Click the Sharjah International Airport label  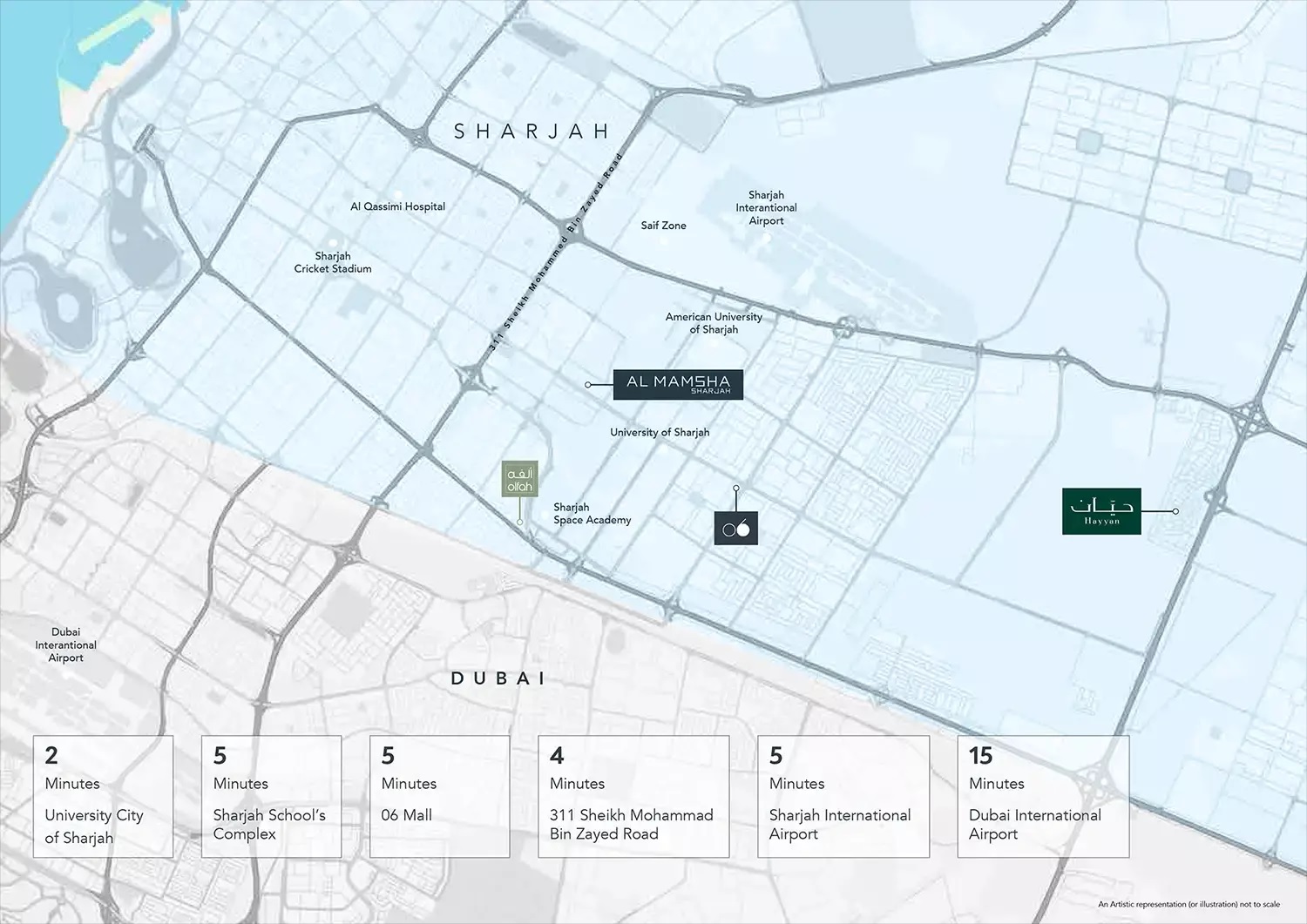(766, 207)
